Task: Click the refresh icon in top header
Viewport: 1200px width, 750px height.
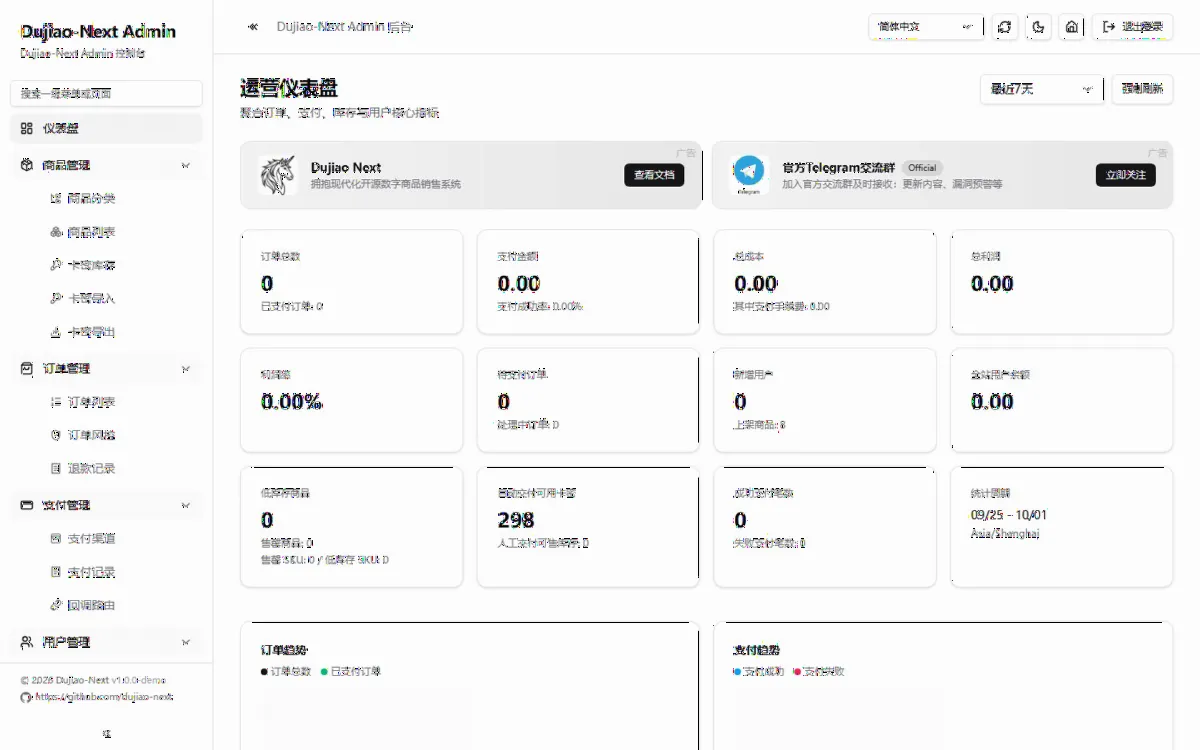Action: point(1004,27)
